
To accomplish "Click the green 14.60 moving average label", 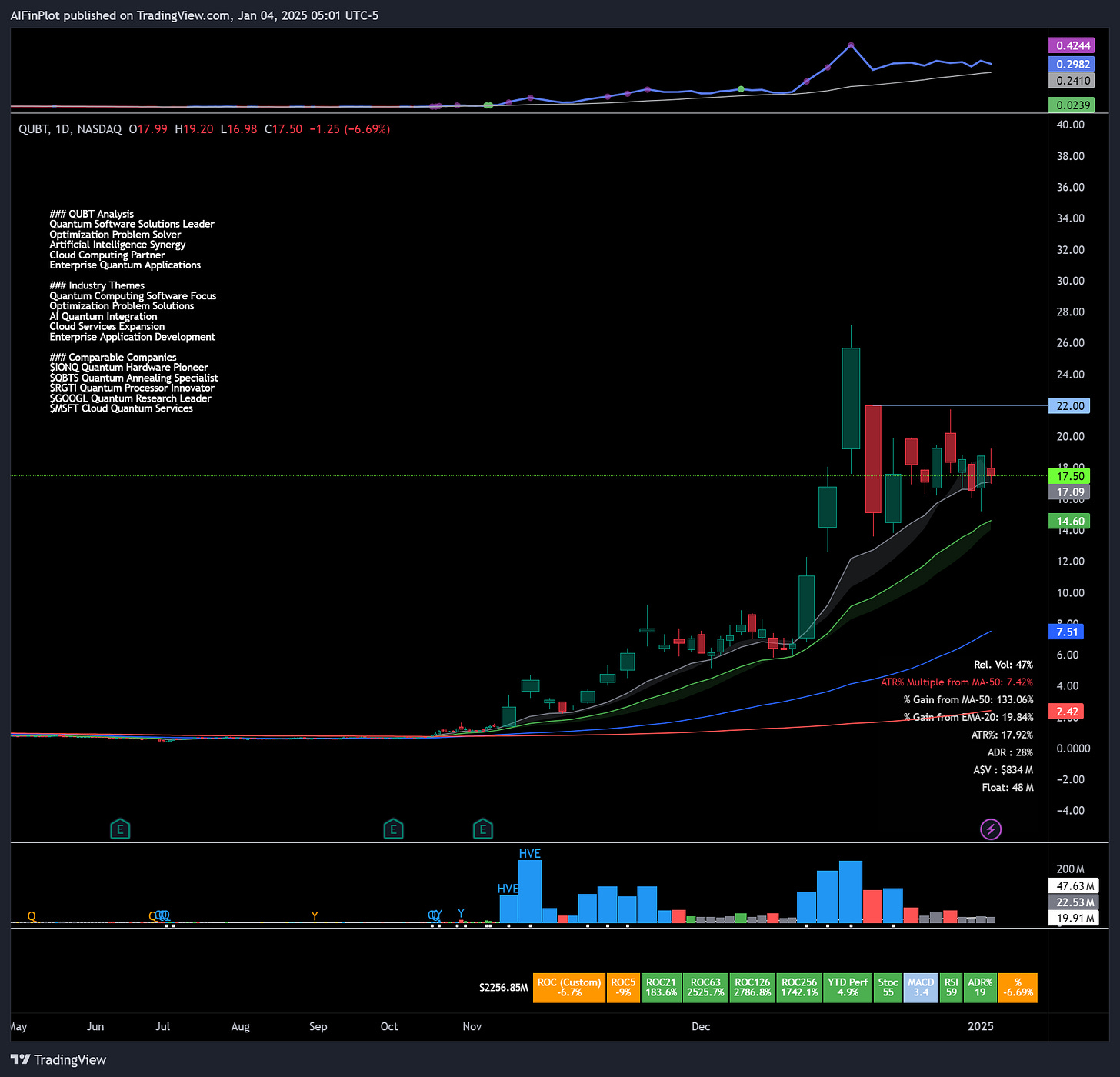I will click(x=1069, y=522).
